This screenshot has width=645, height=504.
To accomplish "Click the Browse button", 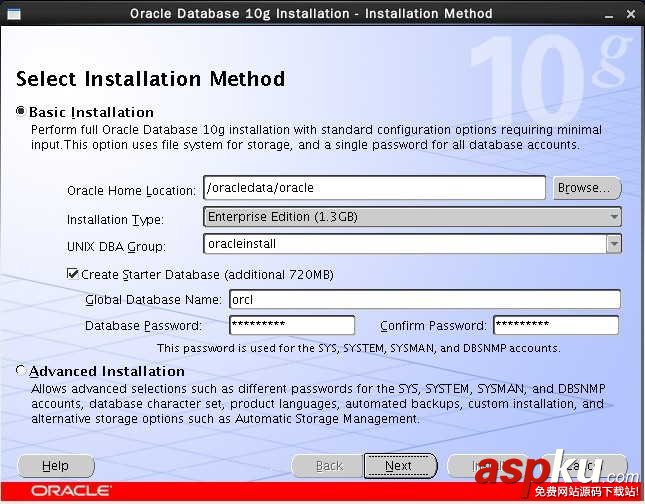I will [587, 188].
